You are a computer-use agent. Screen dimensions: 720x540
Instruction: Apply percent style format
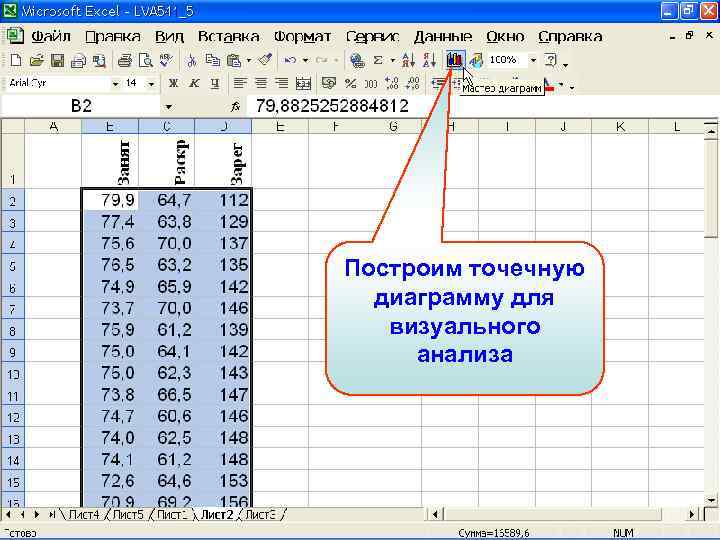click(350, 83)
